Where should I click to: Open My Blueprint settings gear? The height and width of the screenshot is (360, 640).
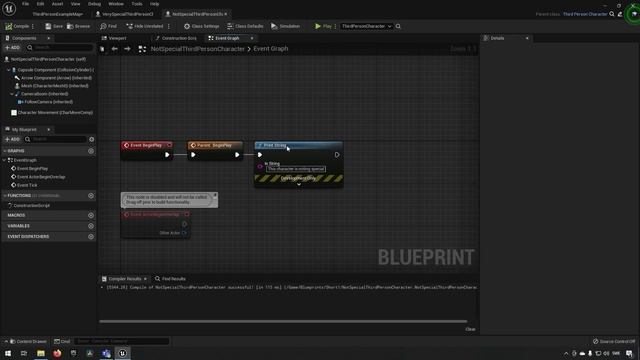(x=91, y=139)
